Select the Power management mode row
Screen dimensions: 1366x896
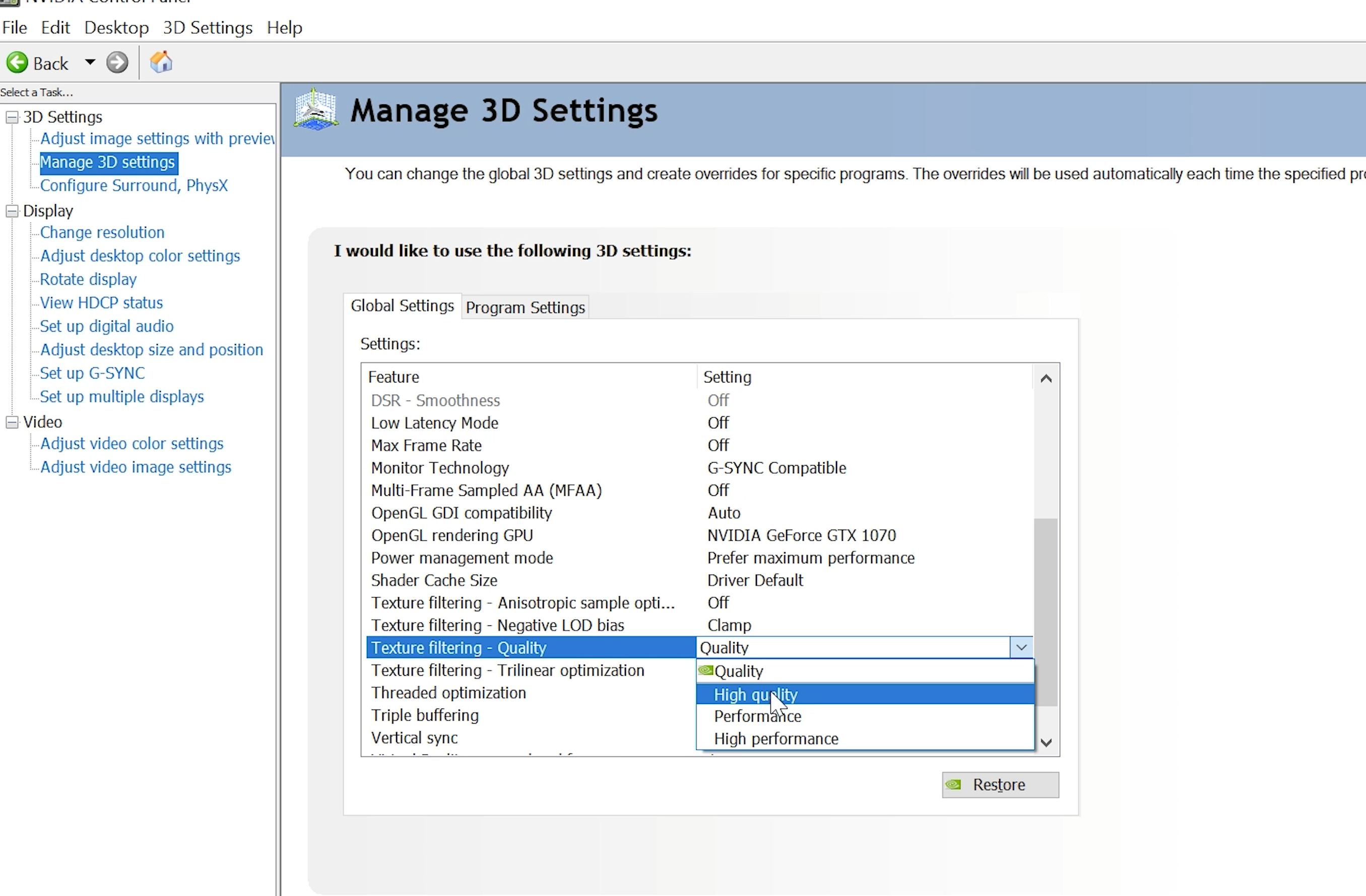point(699,558)
